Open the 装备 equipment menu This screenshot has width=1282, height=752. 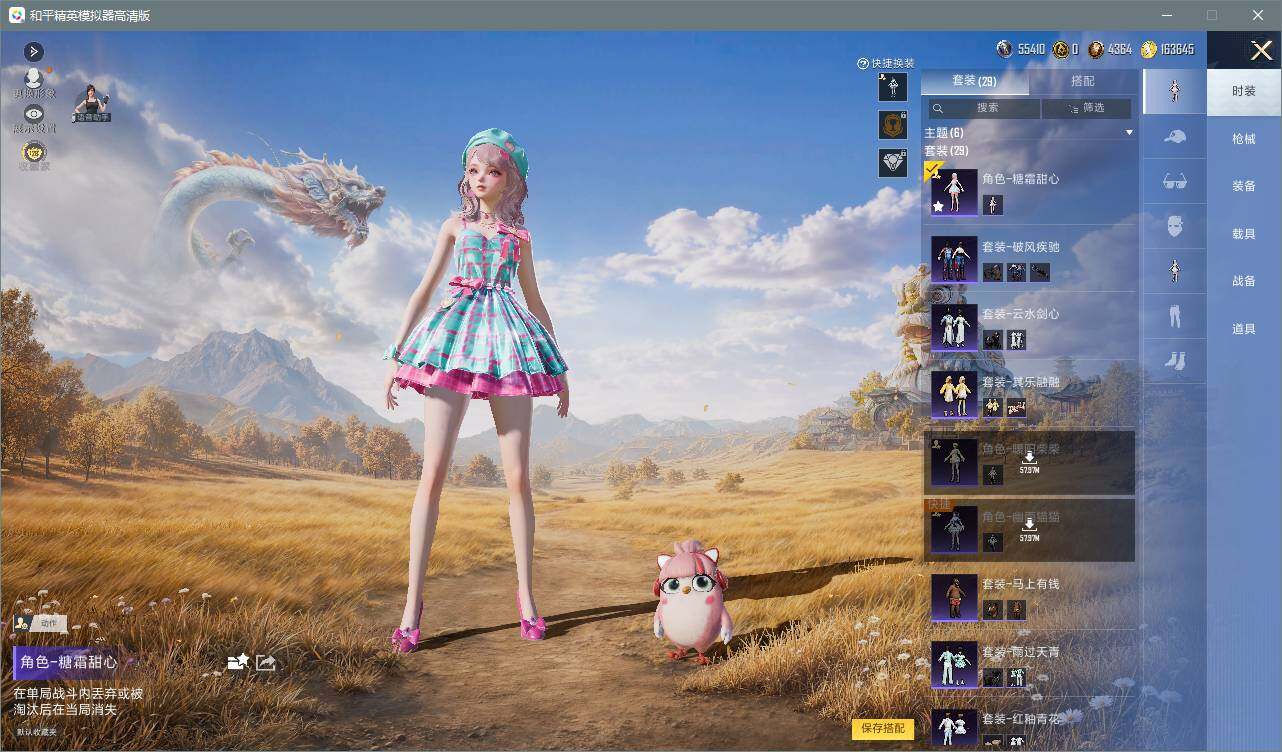point(1244,186)
